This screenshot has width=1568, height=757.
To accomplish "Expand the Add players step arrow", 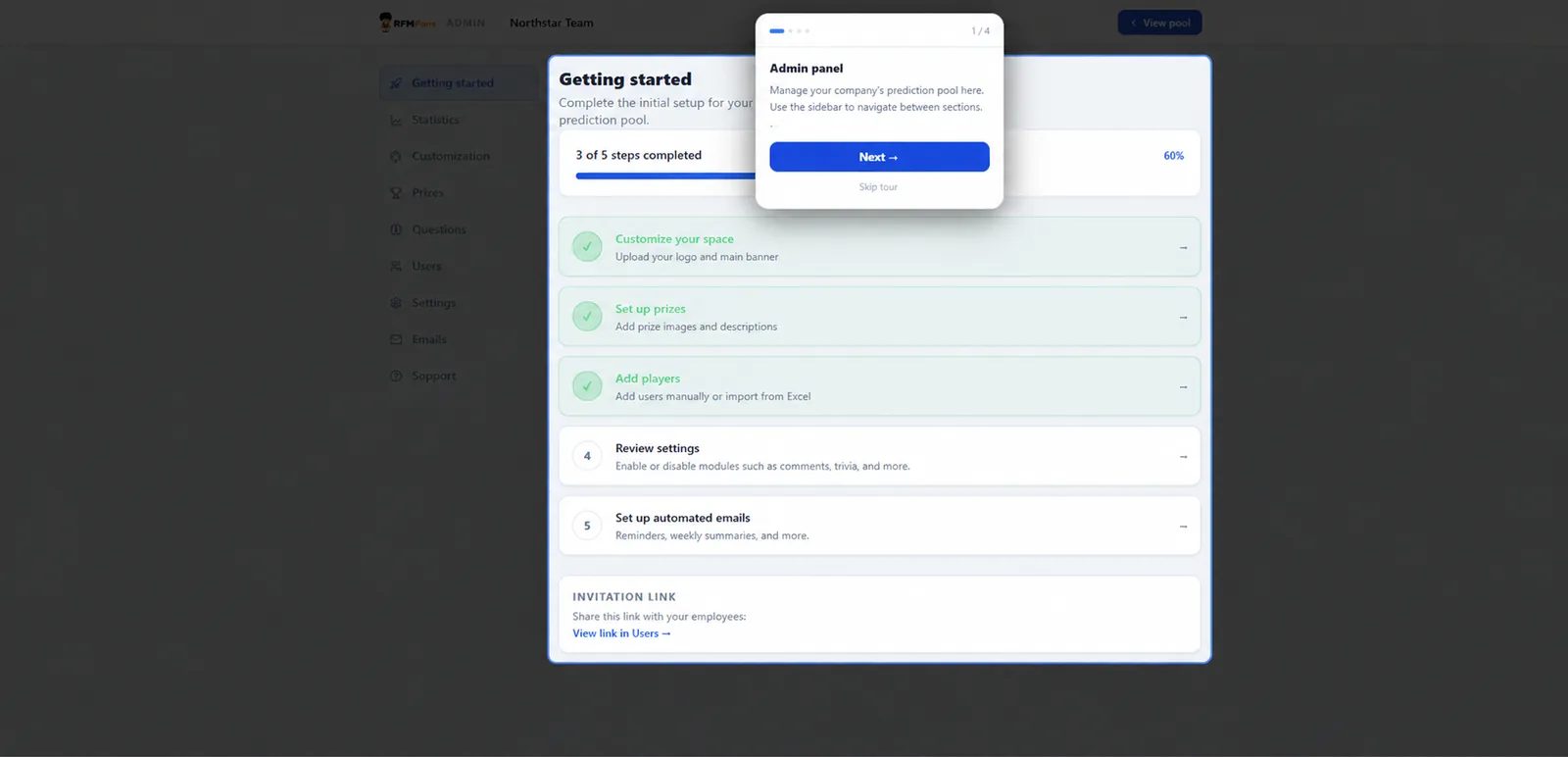I will [1183, 387].
